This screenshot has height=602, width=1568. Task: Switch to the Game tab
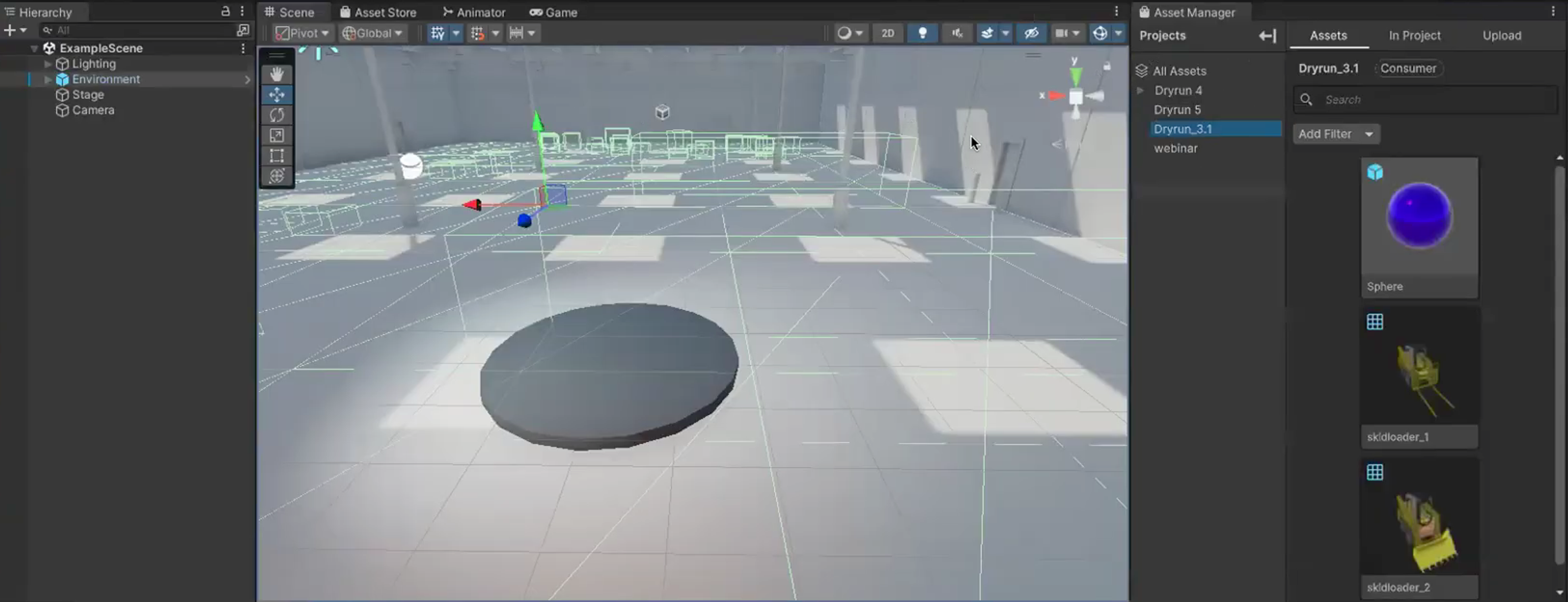(553, 12)
